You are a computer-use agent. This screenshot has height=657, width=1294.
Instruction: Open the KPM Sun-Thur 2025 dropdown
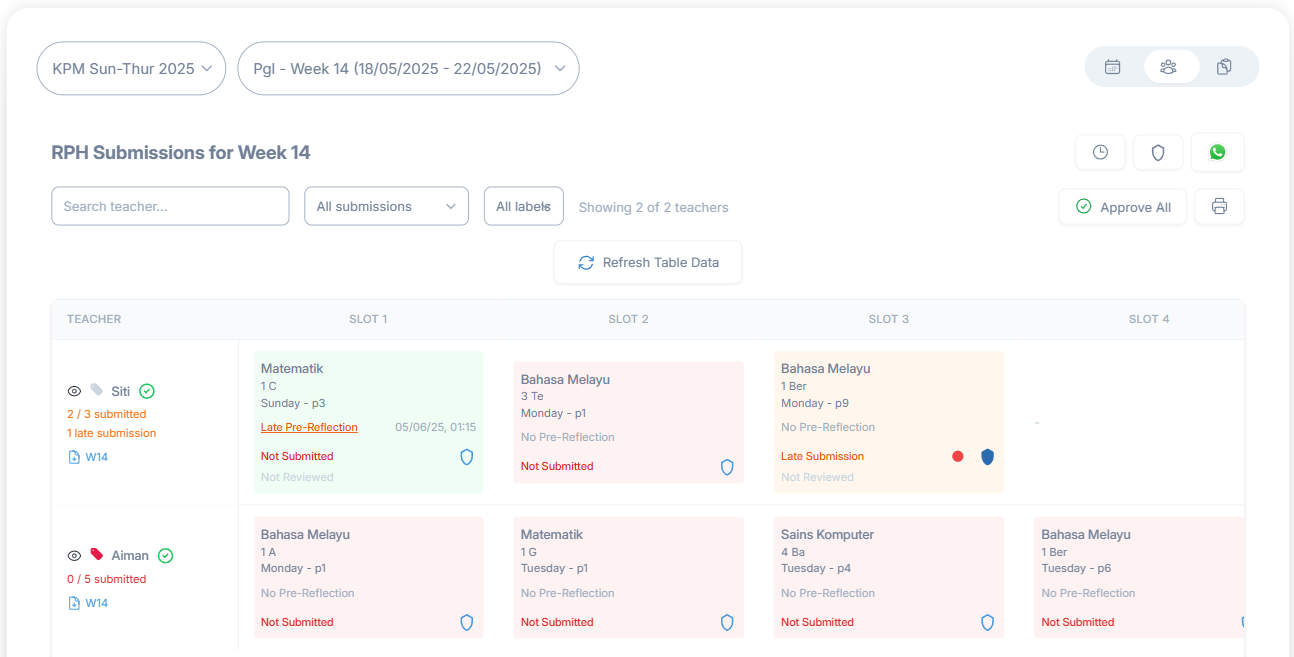(131, 68)
